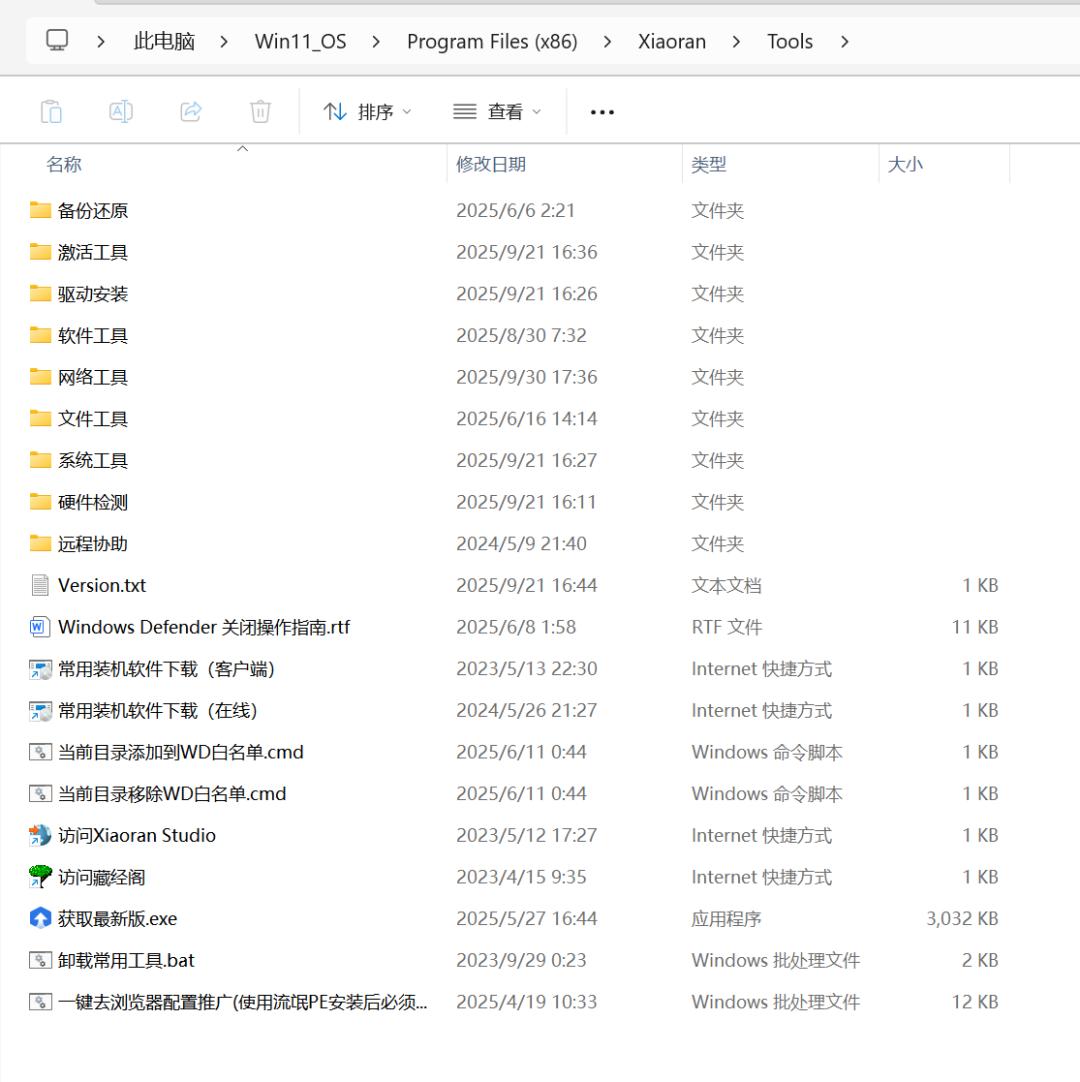Click the Paste icon in the toolbar

click(51, 111)
